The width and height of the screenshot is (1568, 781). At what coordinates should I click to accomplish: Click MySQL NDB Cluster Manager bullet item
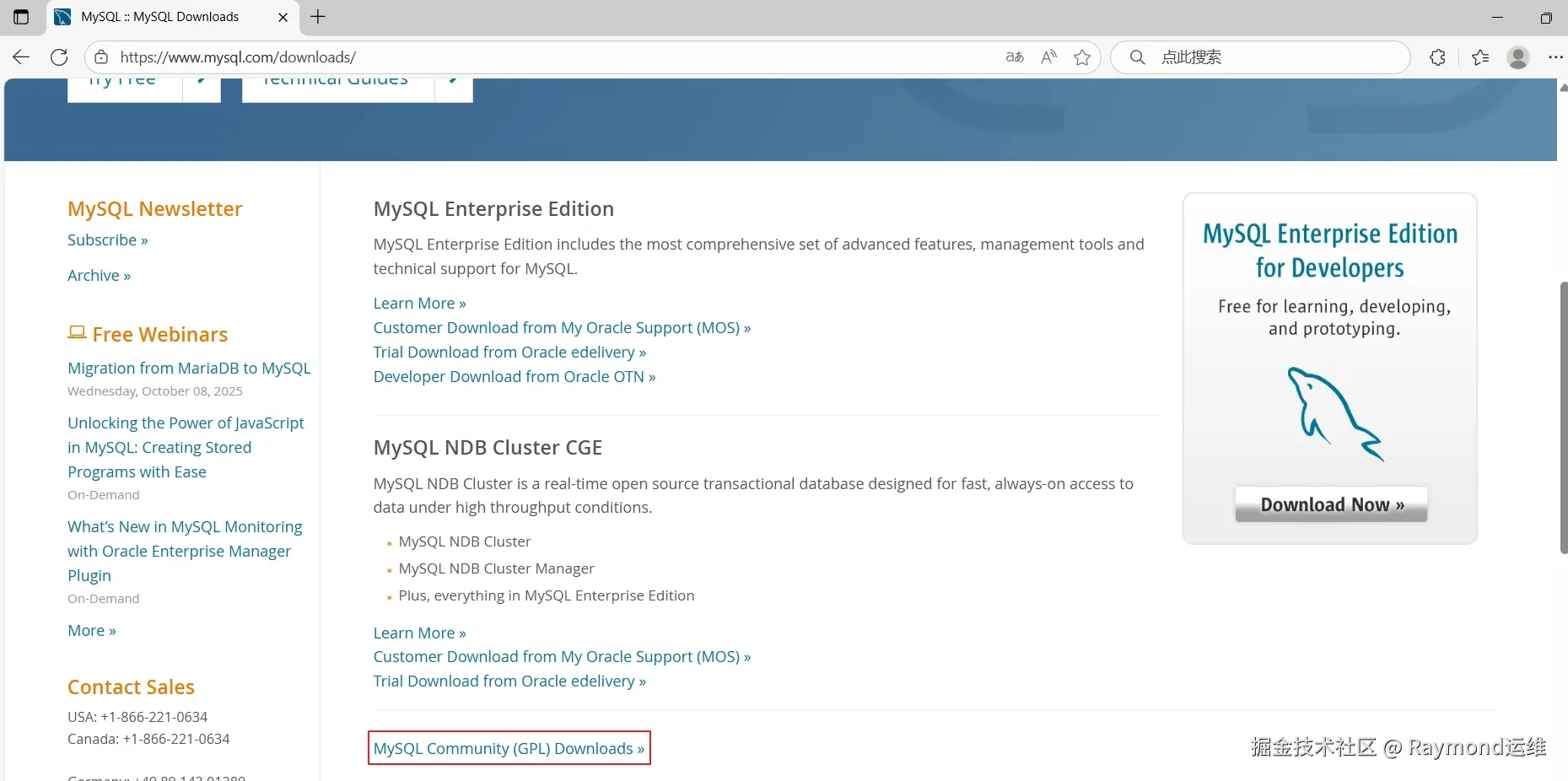pyautogui.click(x=496, y=568)
